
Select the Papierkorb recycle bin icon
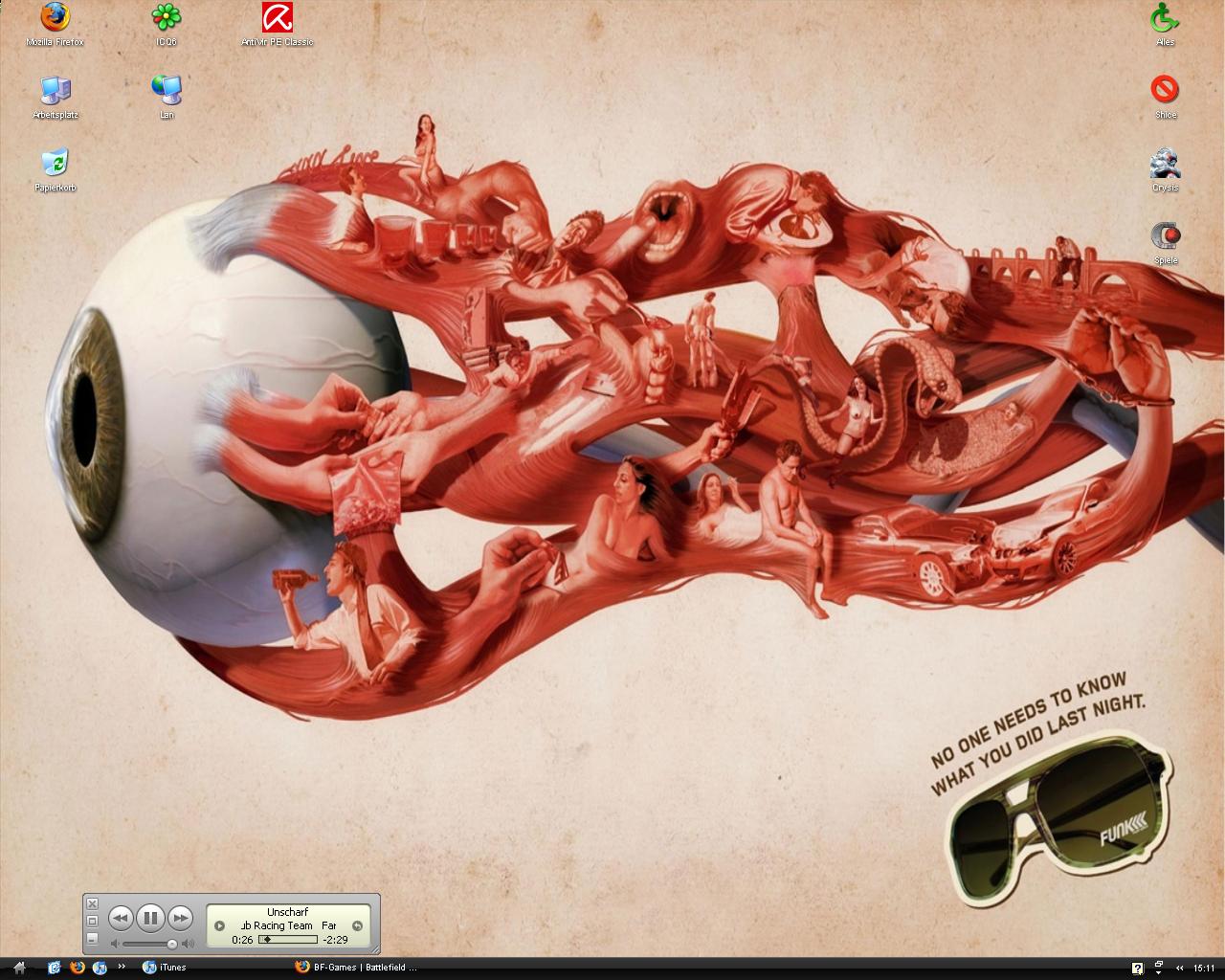point(56,170)
